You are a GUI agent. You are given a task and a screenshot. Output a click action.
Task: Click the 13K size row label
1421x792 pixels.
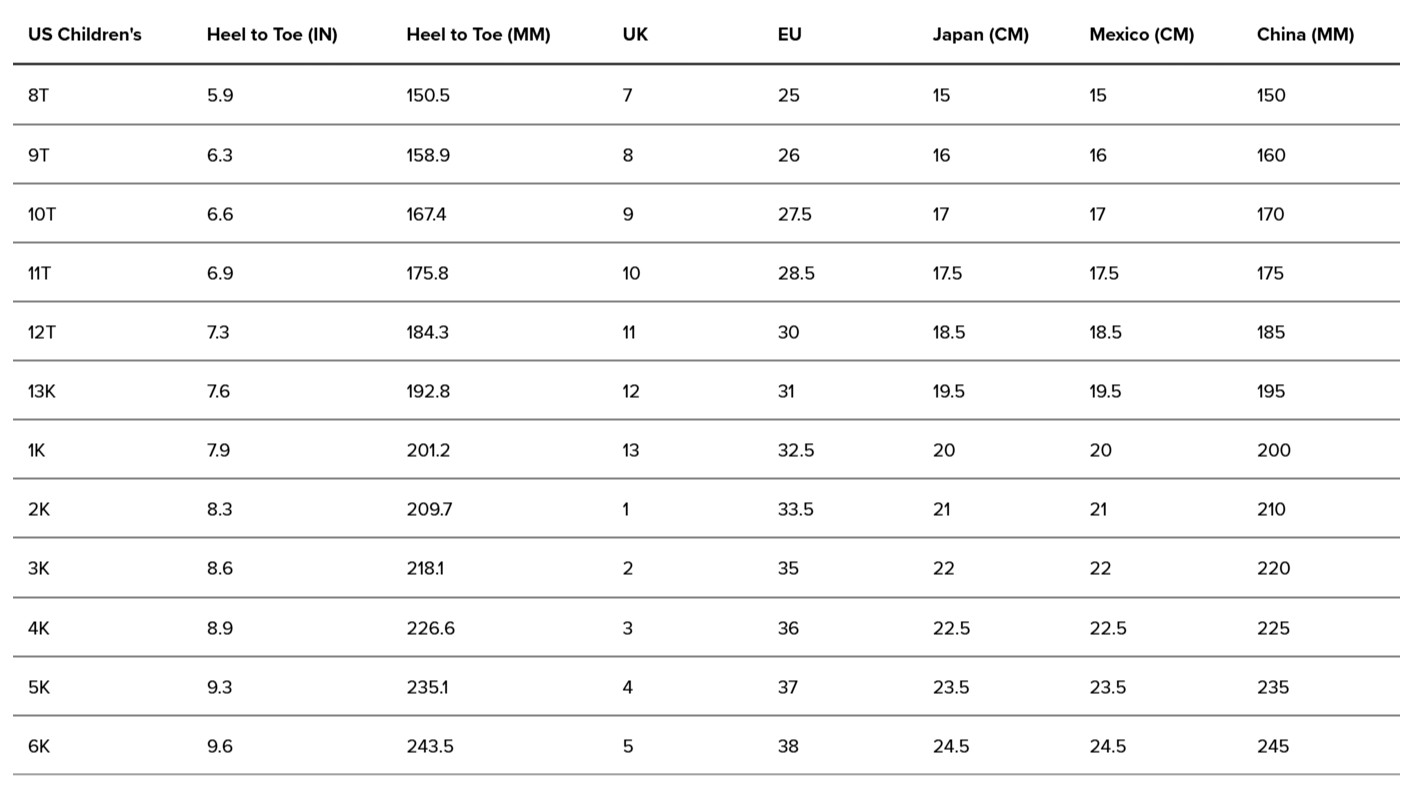click(42, 391)
